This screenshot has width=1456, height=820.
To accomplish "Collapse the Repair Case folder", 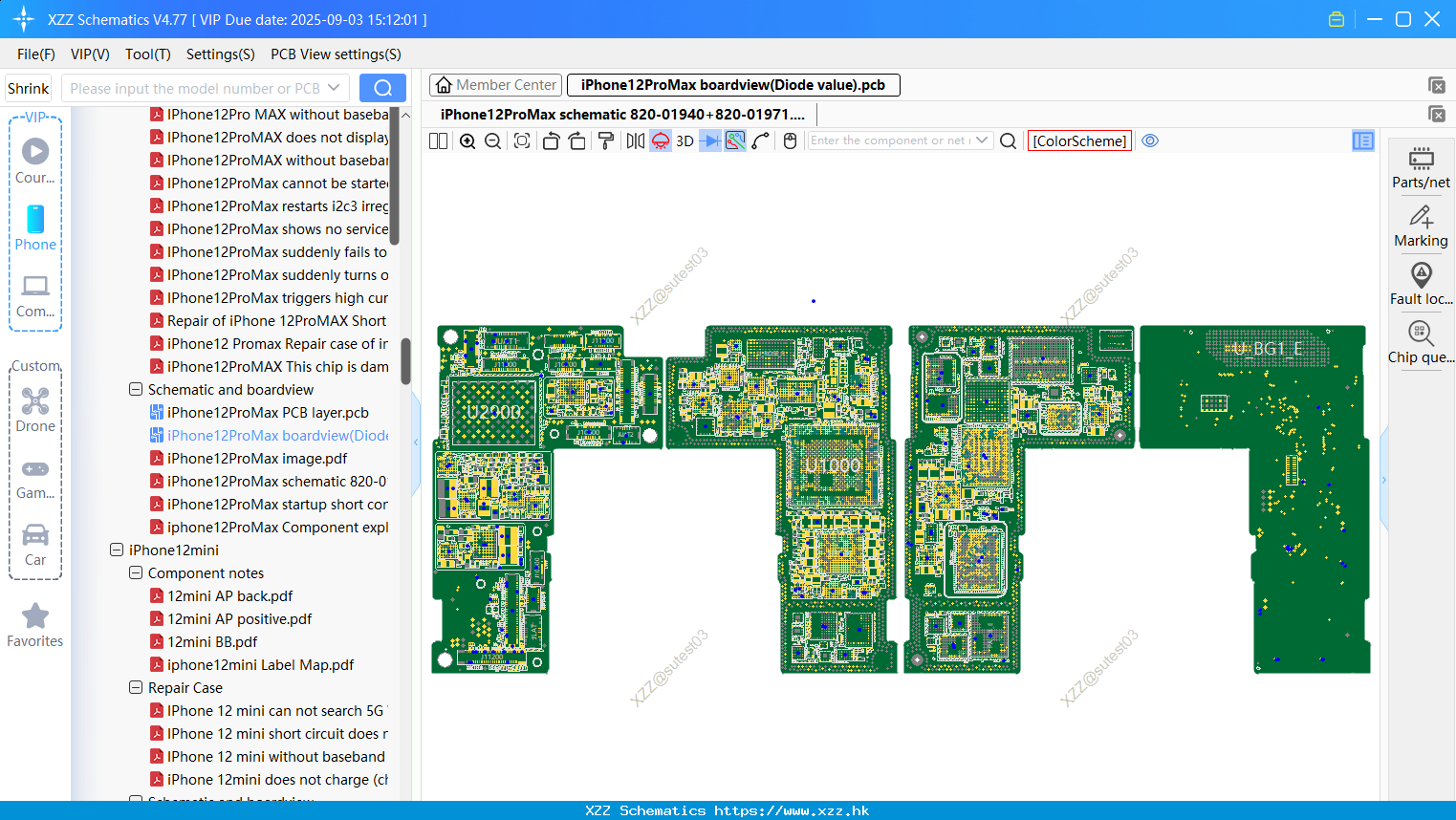I will click(136, 687).
